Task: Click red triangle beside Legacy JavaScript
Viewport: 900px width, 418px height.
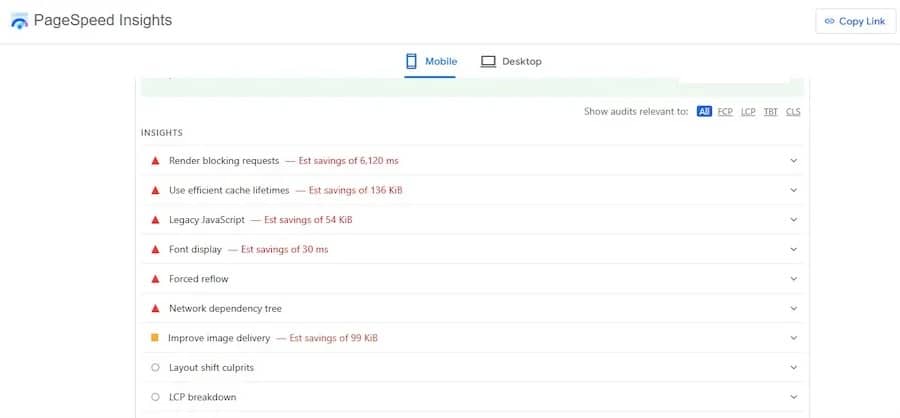Action: click(155, 220)
